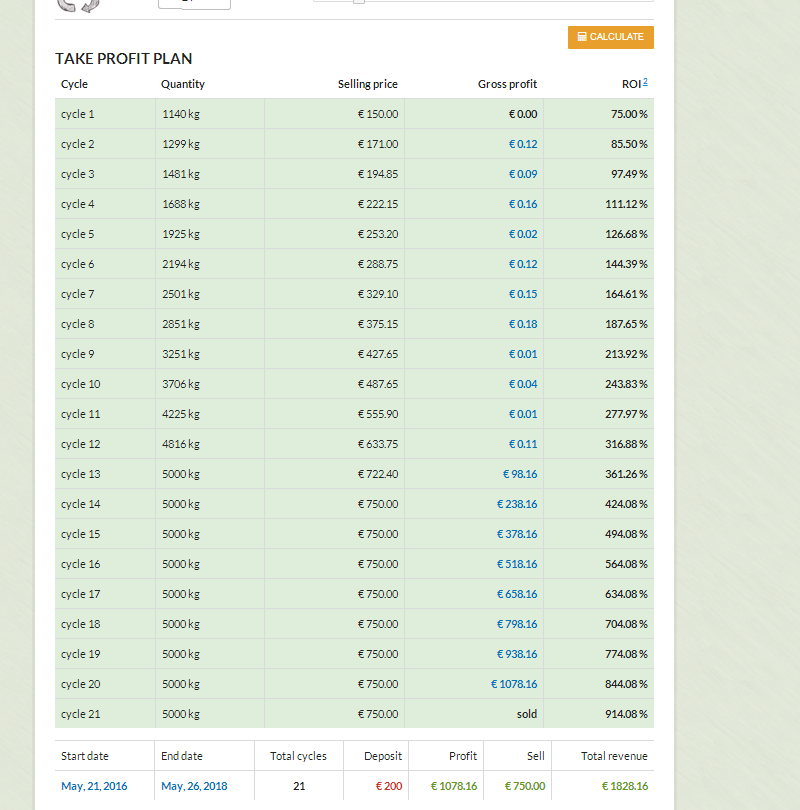Open the € 658.16 gross profit link
The image size is (800, 810).
click(x=517, y=594)
